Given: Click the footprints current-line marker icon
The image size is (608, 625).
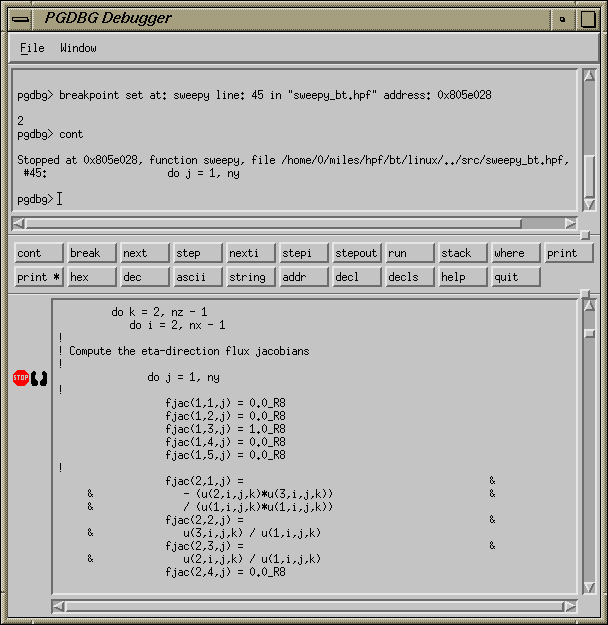Looking at the screenshot, I should 40,378.
